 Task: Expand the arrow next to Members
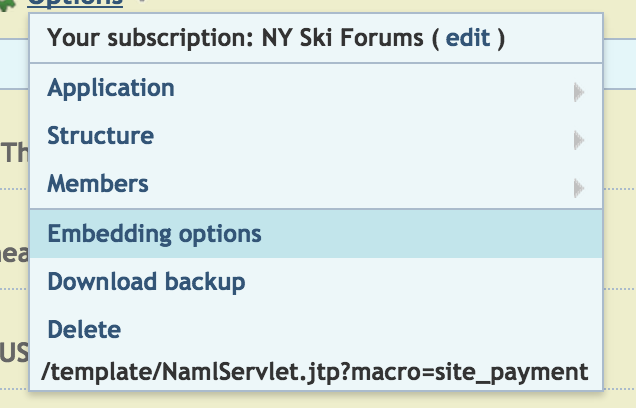578,187
